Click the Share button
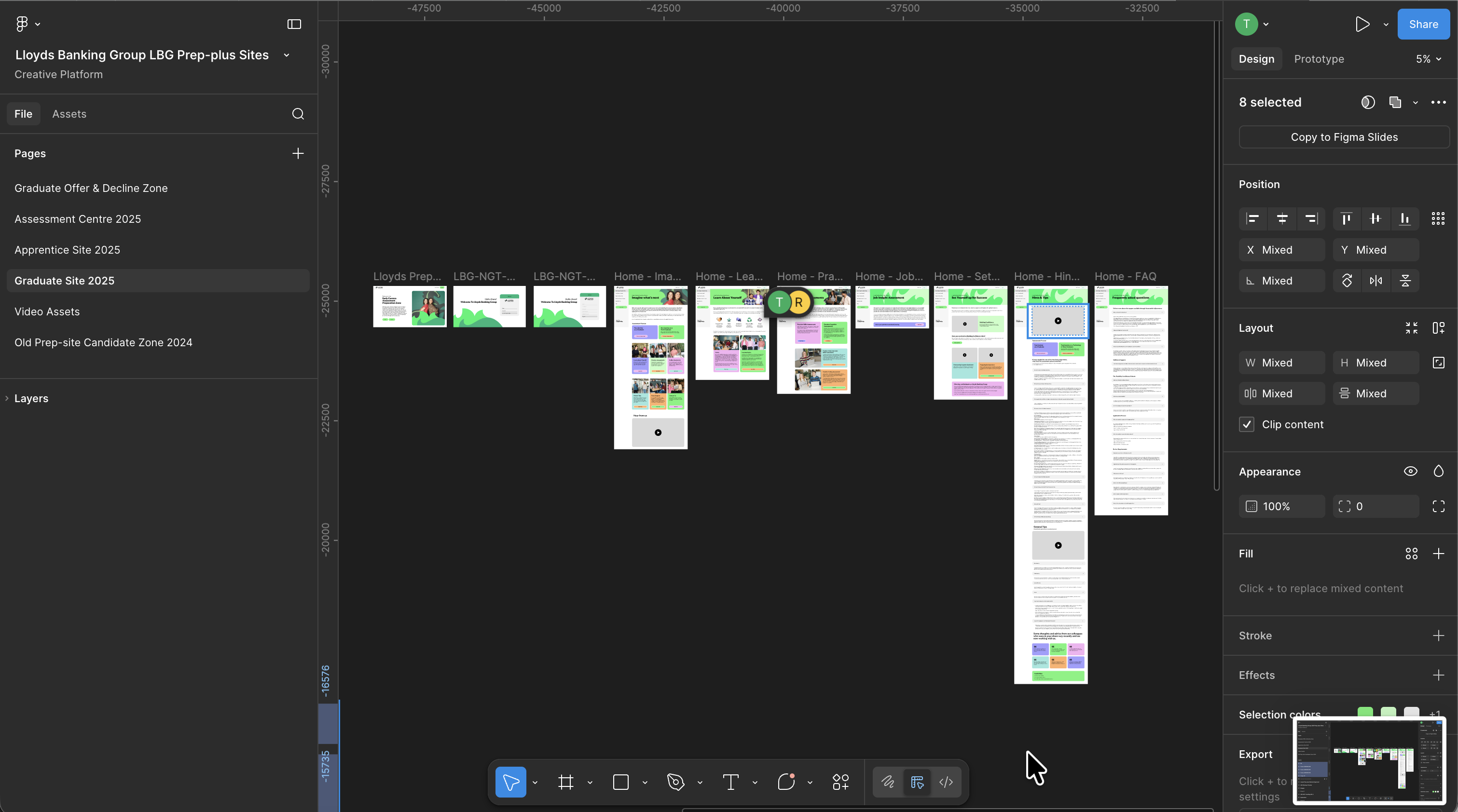 pos(1423,24)
